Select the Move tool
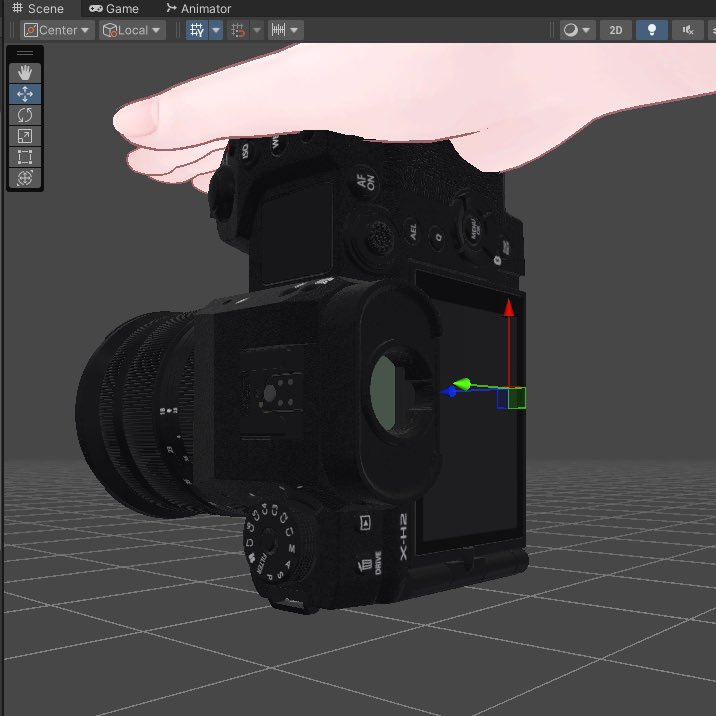Viewport: 716px width, 716px height. [x=25, y=94]
